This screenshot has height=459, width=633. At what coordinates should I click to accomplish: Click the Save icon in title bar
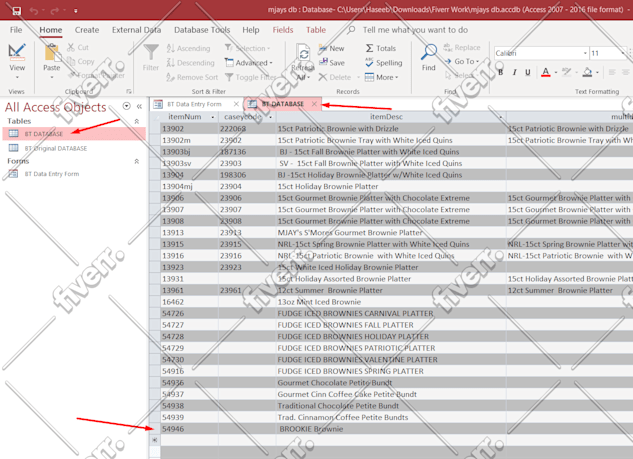16,10
